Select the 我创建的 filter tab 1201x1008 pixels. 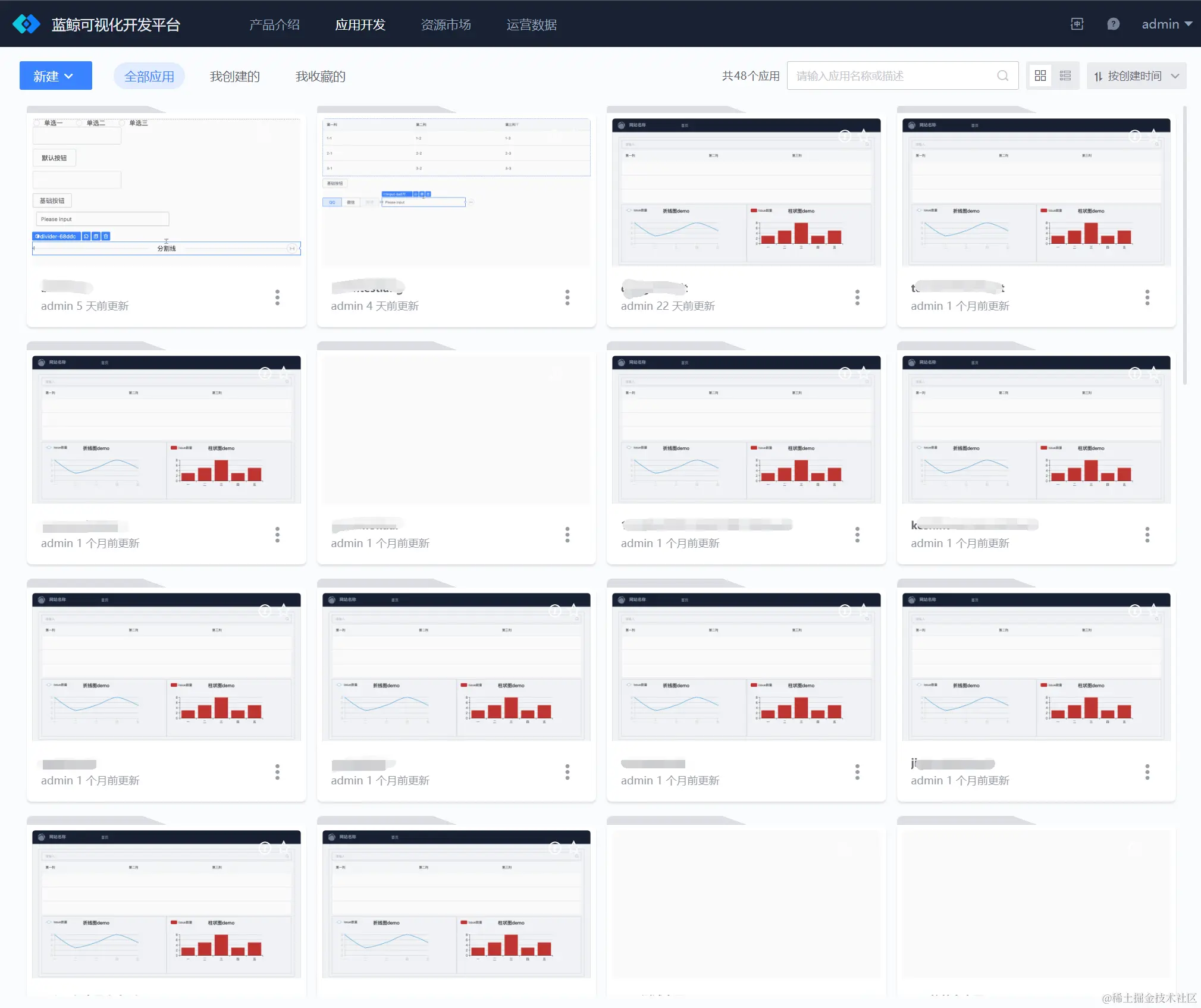coord(234,77)
